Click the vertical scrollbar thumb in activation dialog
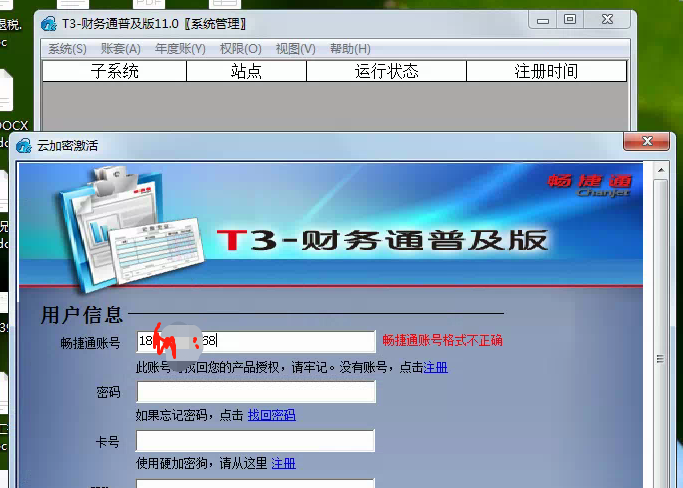The height and width of the screenshot is (488, 683). pos(660,359)
